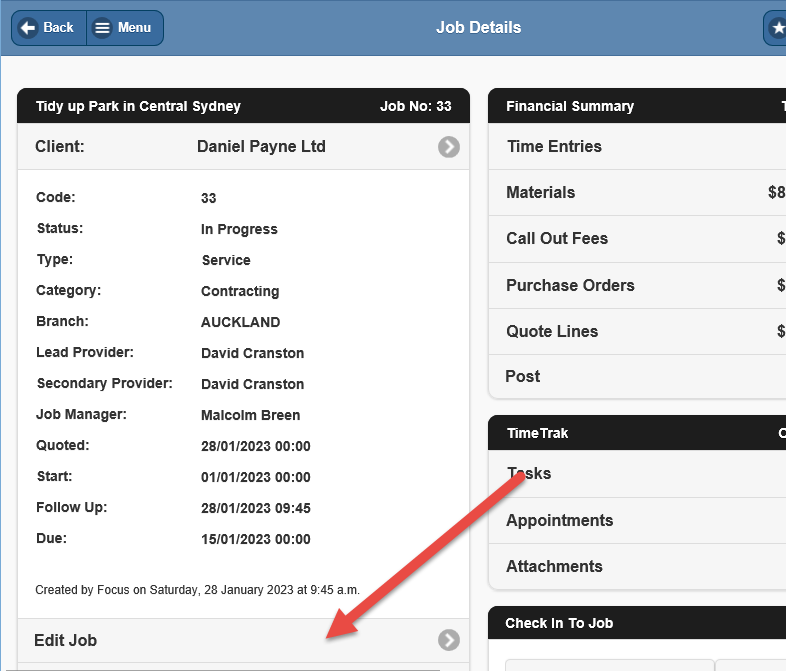Click the chevron arrow on the Client row

click(449, 147)
